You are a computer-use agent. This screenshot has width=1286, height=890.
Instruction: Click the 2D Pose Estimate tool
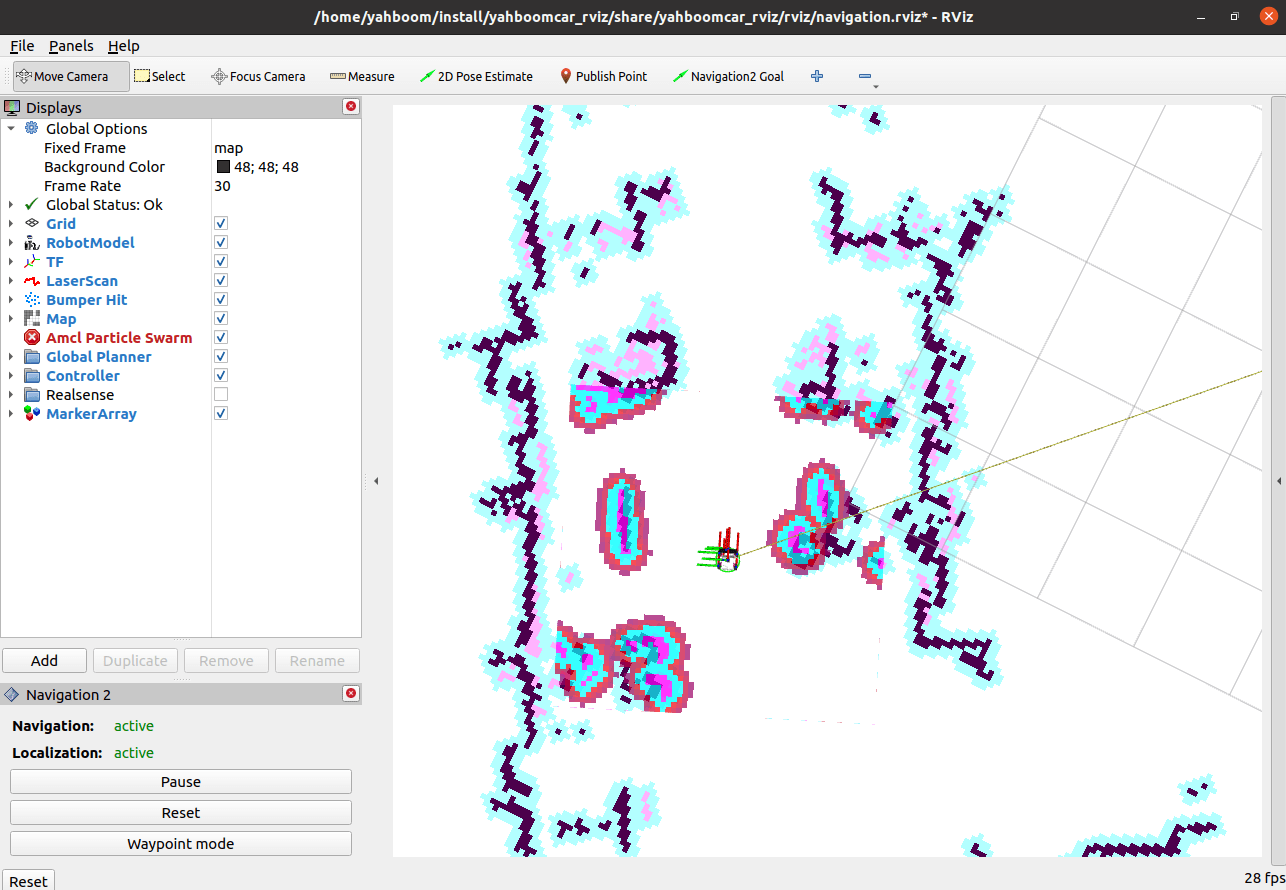[x=476, y=76]
